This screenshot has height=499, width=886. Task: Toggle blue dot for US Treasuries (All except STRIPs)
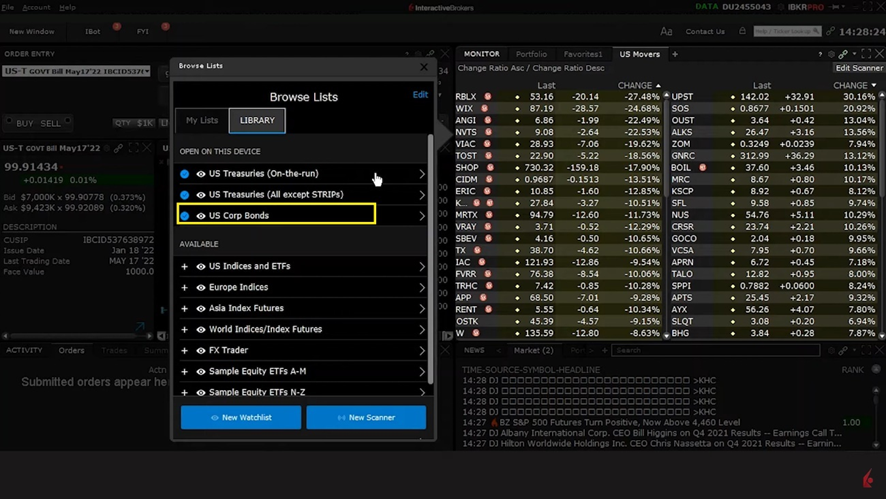185,195
